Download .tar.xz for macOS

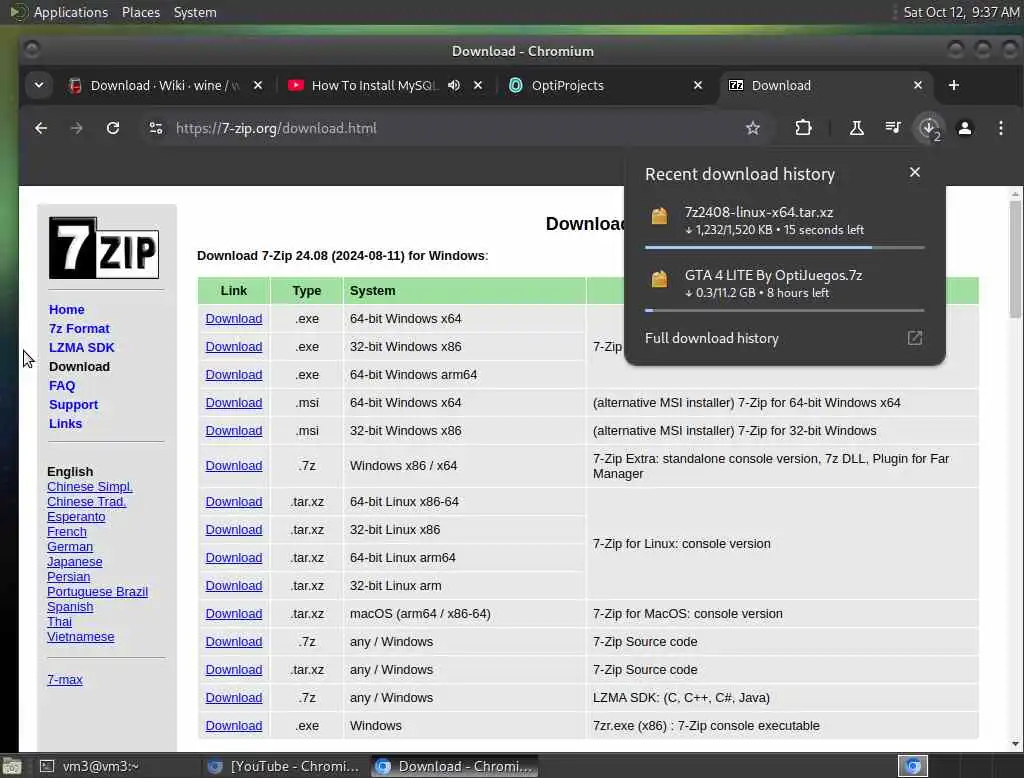point(234,614)
